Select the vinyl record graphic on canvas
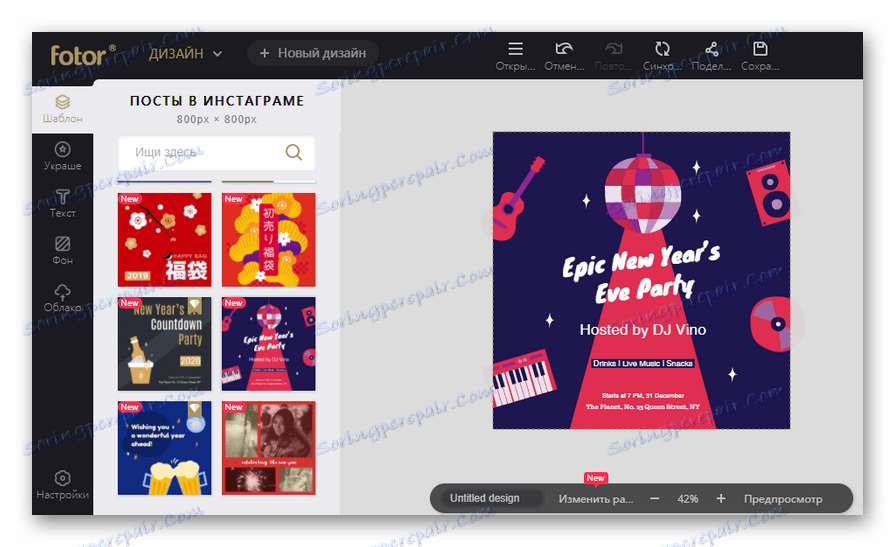 tap(771, 324)
